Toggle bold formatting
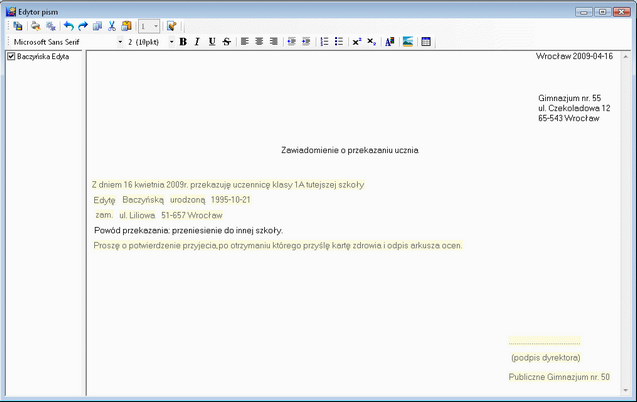The width and height of the screenshot is (637, 402). coord(183,41)
